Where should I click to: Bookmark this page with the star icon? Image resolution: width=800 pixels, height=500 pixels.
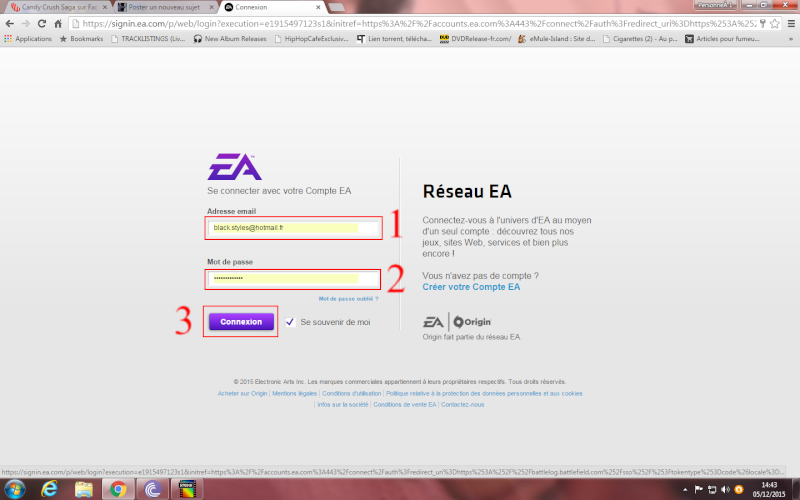coord(774,23)
